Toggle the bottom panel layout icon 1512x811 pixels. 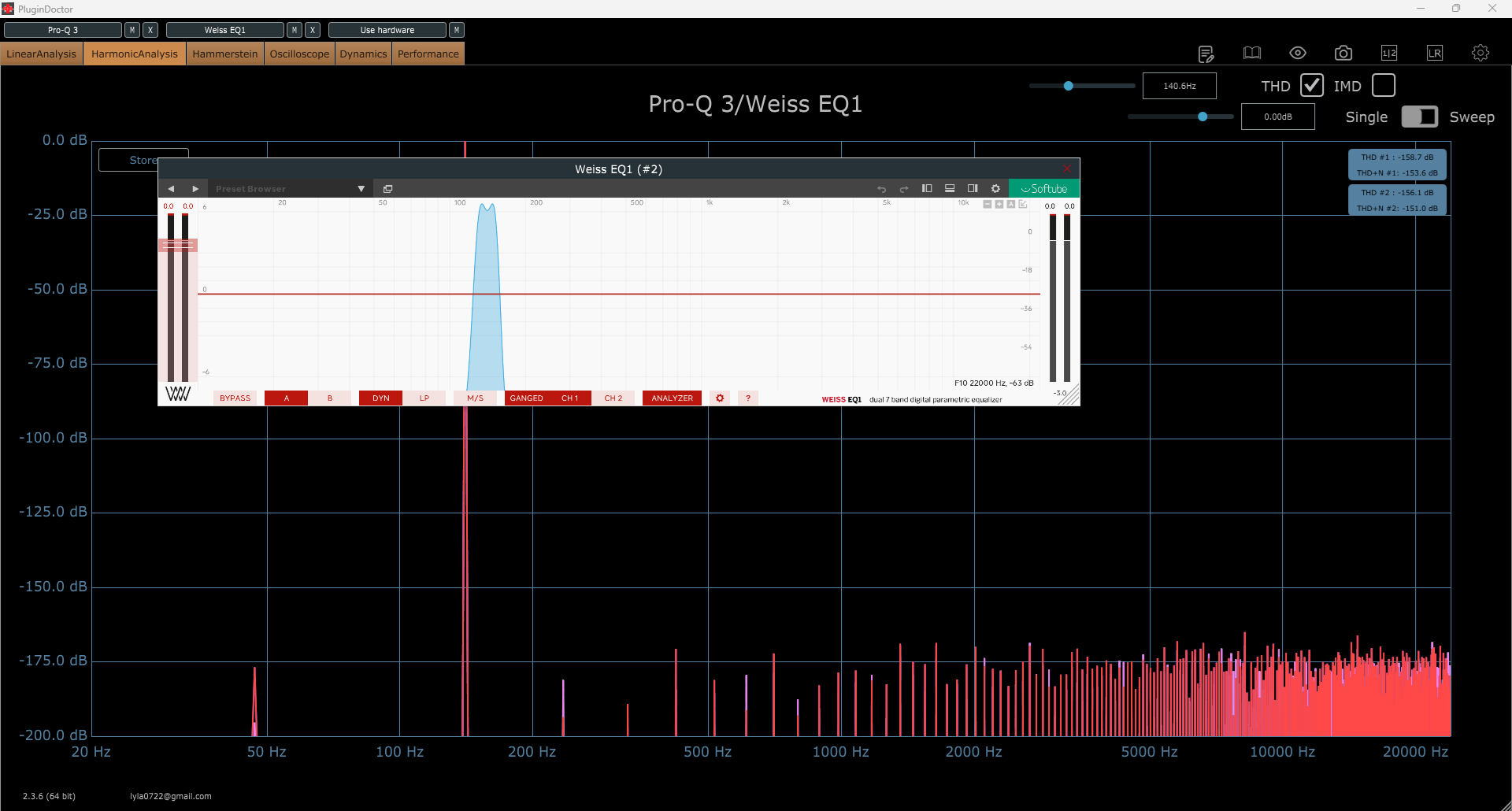pyautogui.click(x=950, y=188)
